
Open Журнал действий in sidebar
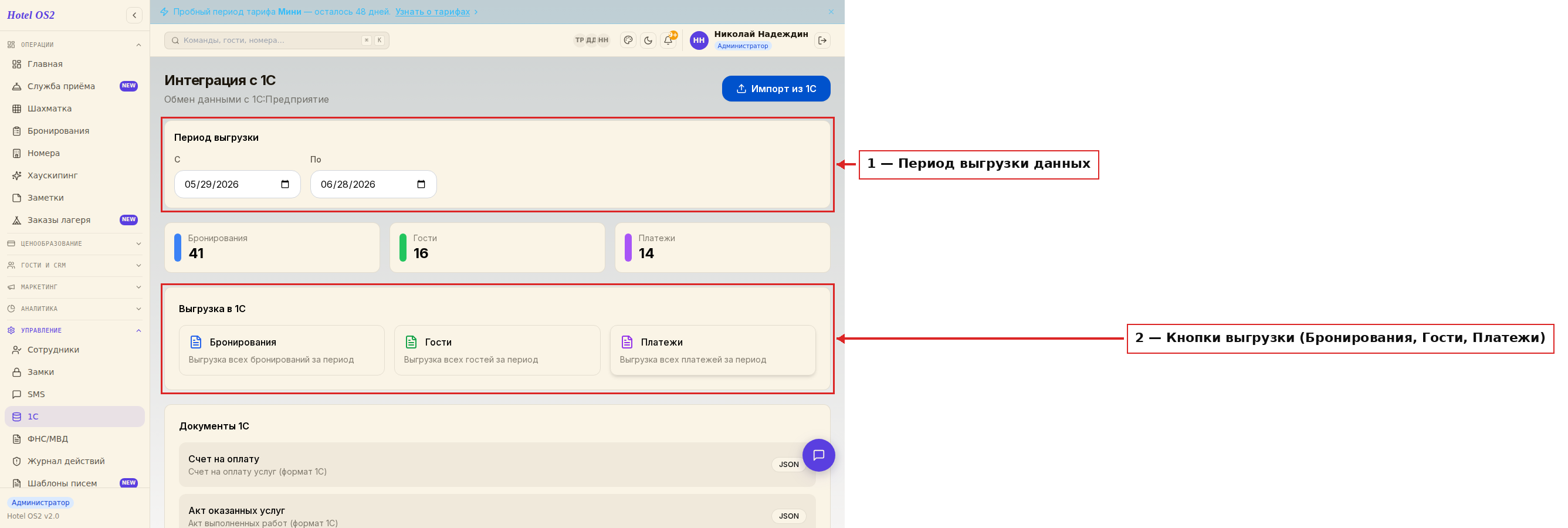[x=74, y=461]
